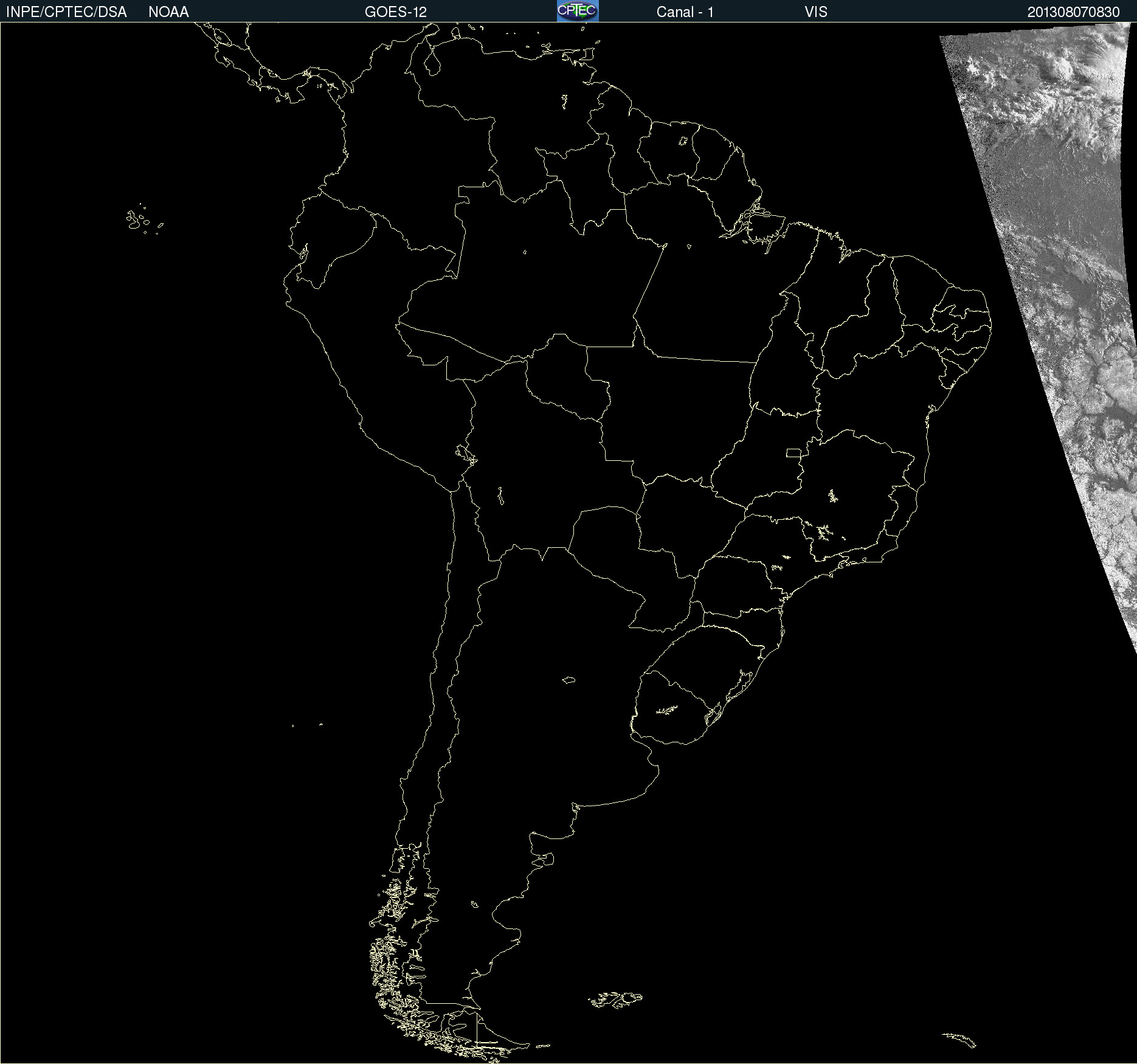Image resolution: width=1137 pixels, height=1064 pixels.
Task: Click the CPTEC logo in the header
Action: [578, 11]
